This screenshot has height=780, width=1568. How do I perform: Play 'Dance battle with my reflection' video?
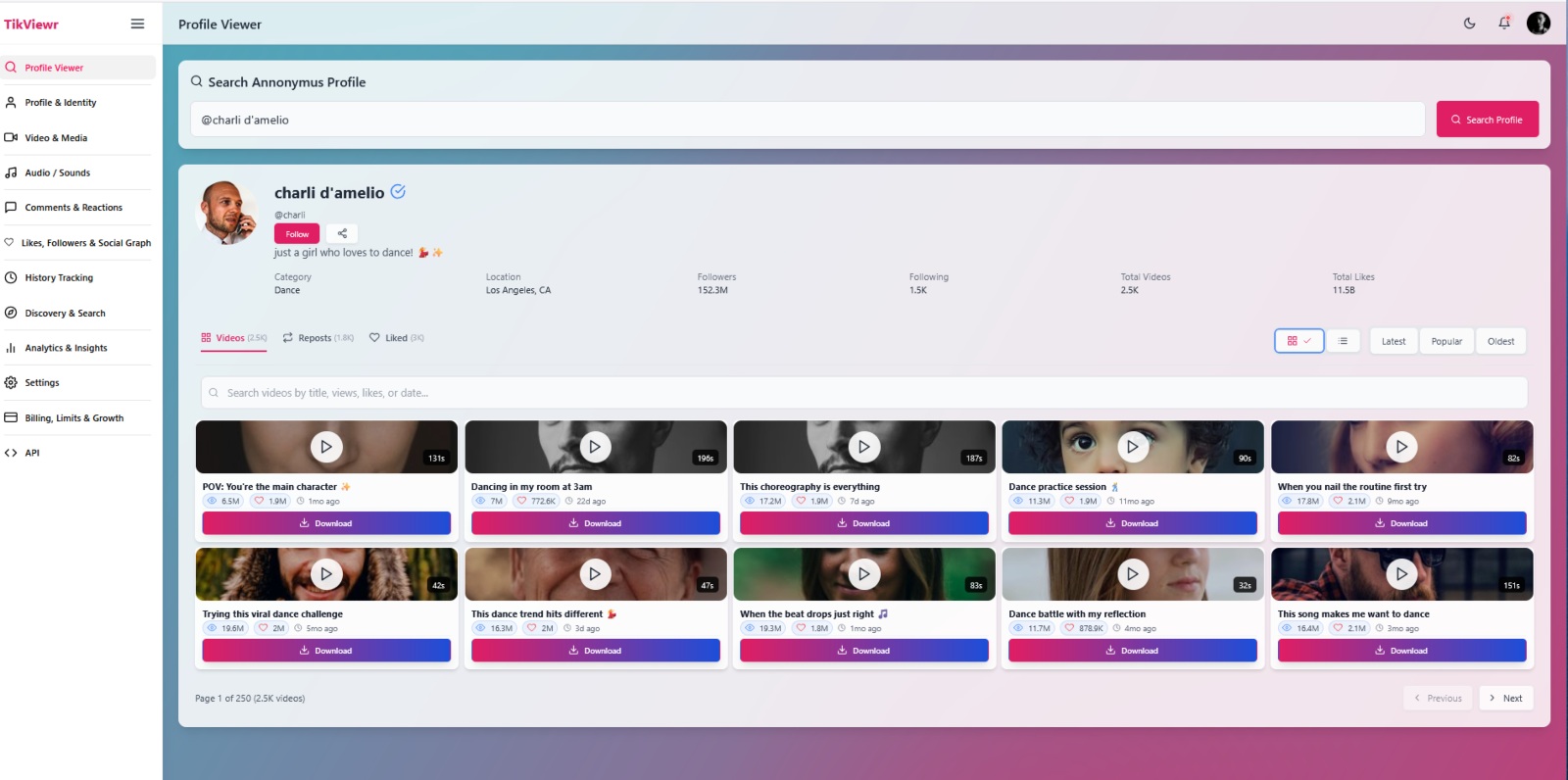click(x=1132, y=574)
